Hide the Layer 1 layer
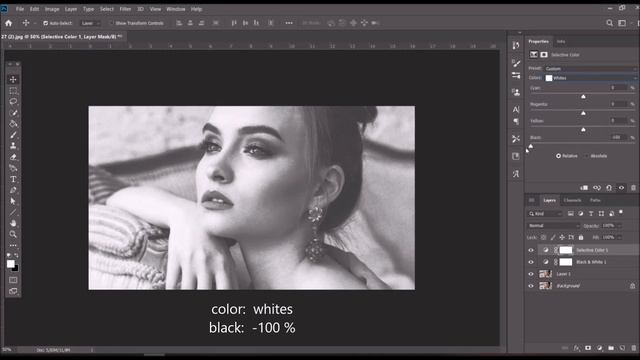The height and width of the screenshot is (360, 640). (531, 274)
